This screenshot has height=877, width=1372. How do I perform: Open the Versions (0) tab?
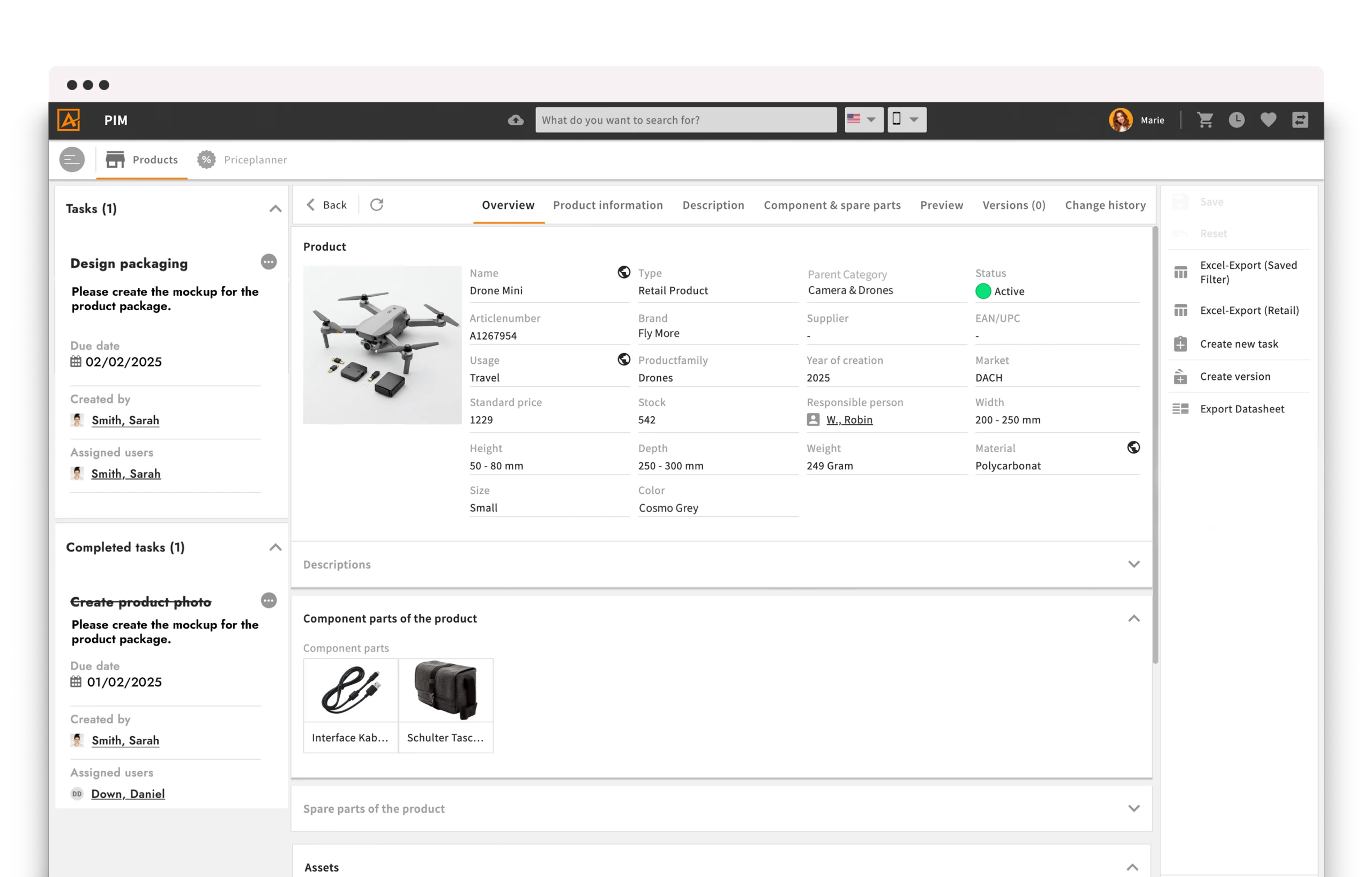(x=1014, y=205)
